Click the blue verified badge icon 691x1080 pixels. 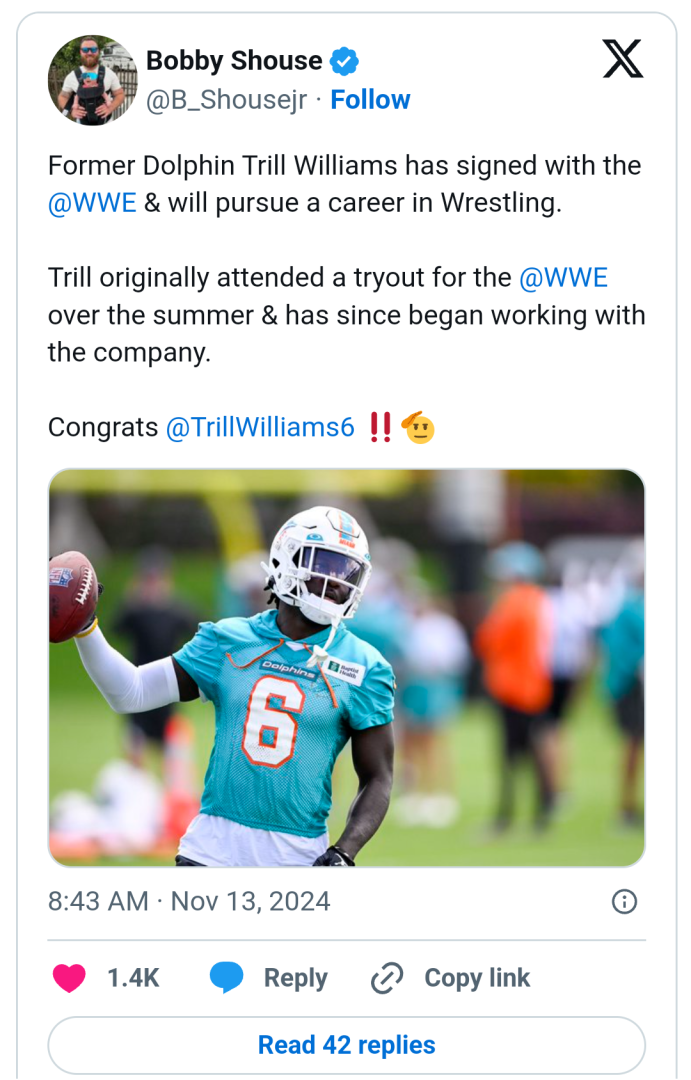pyautogui.click(x=345, y=61)
